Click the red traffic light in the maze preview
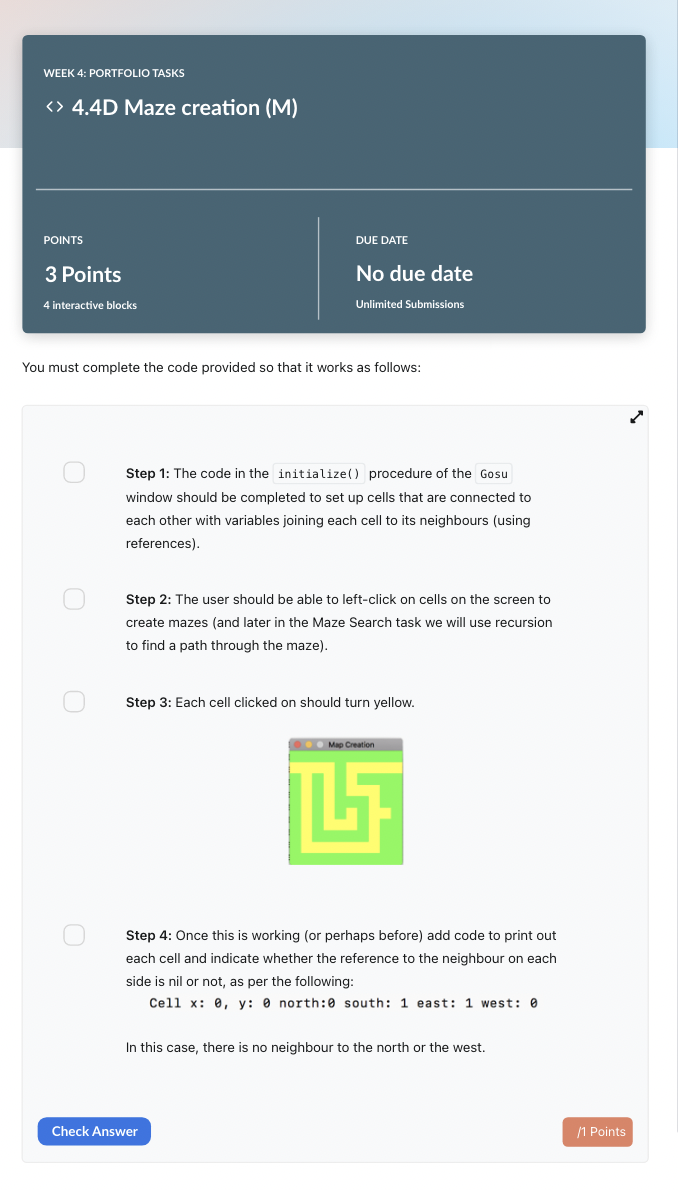Screen dimensions: 678x1190 (x=297, y=745)
